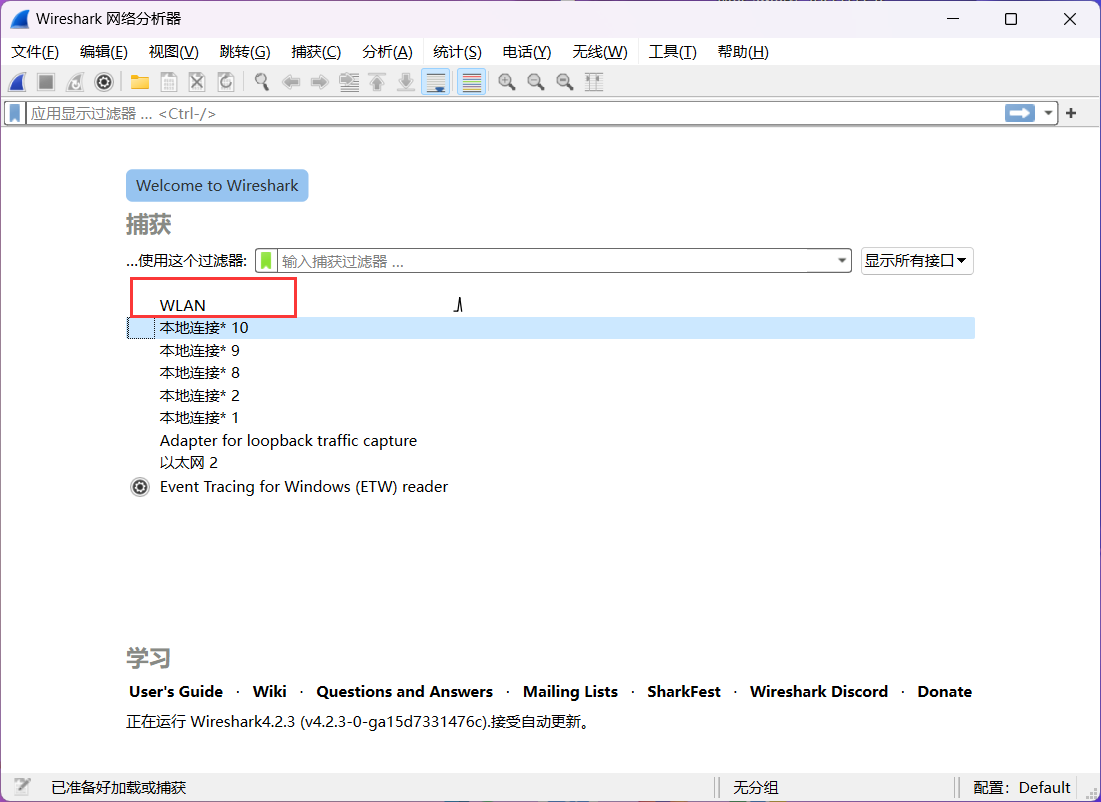Image resolution: width=1101 pixels, height=802 pixels.
Task: Open Wireshark Discord link
Action: 819,692
